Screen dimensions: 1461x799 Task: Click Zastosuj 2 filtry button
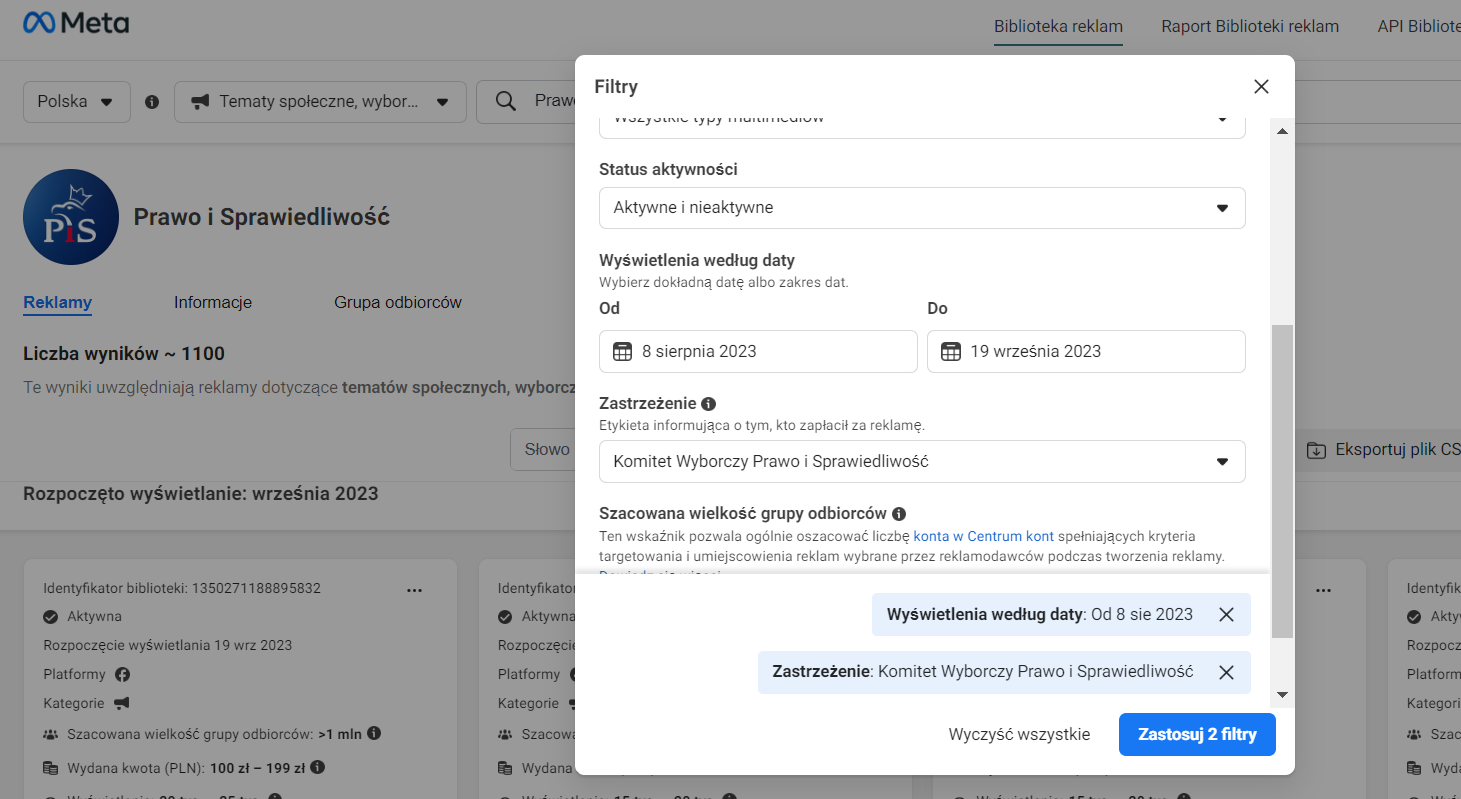coord(1196,734)
